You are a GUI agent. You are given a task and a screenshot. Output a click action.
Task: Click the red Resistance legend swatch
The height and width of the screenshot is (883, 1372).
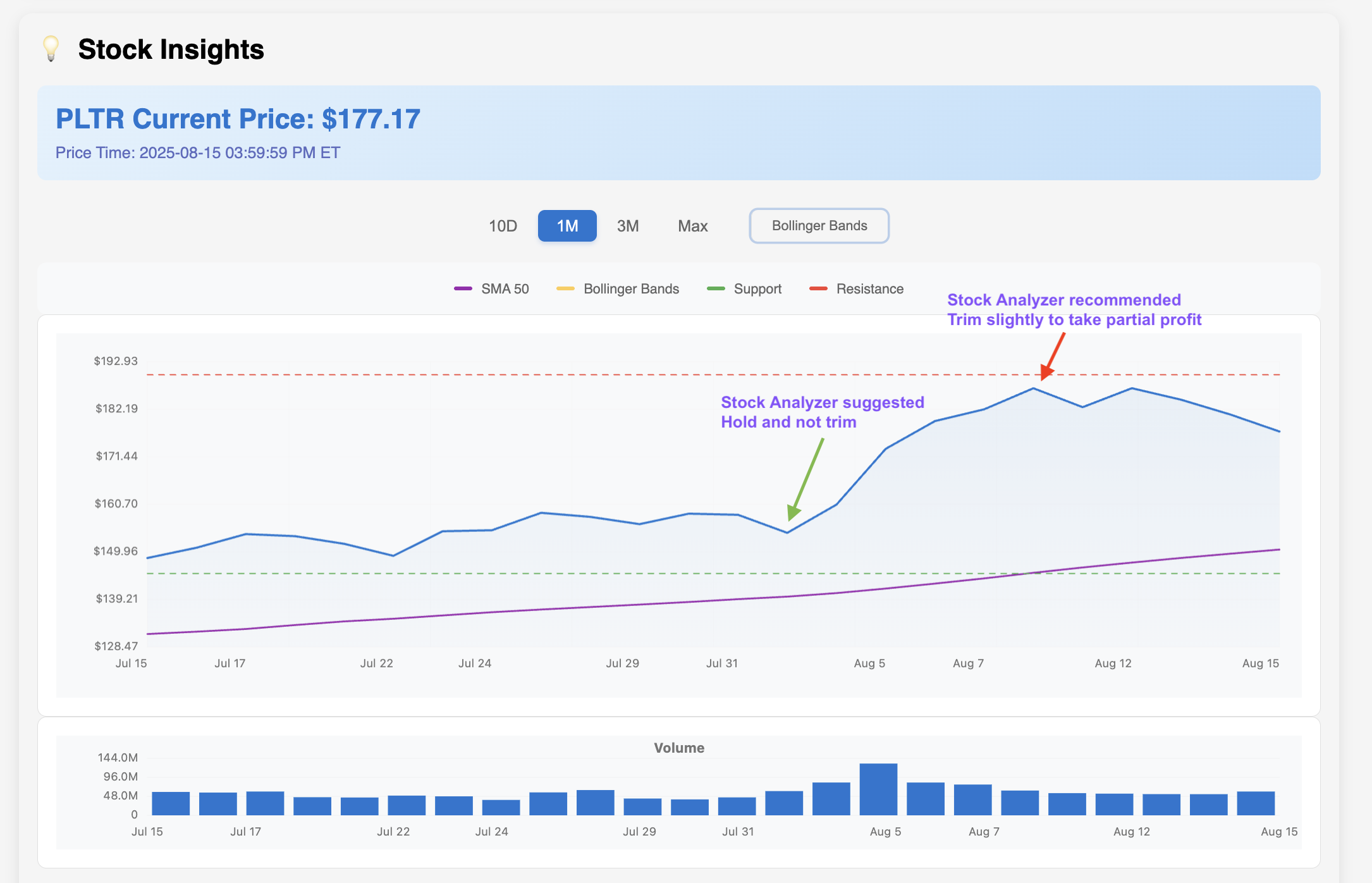tap(818, 289)
